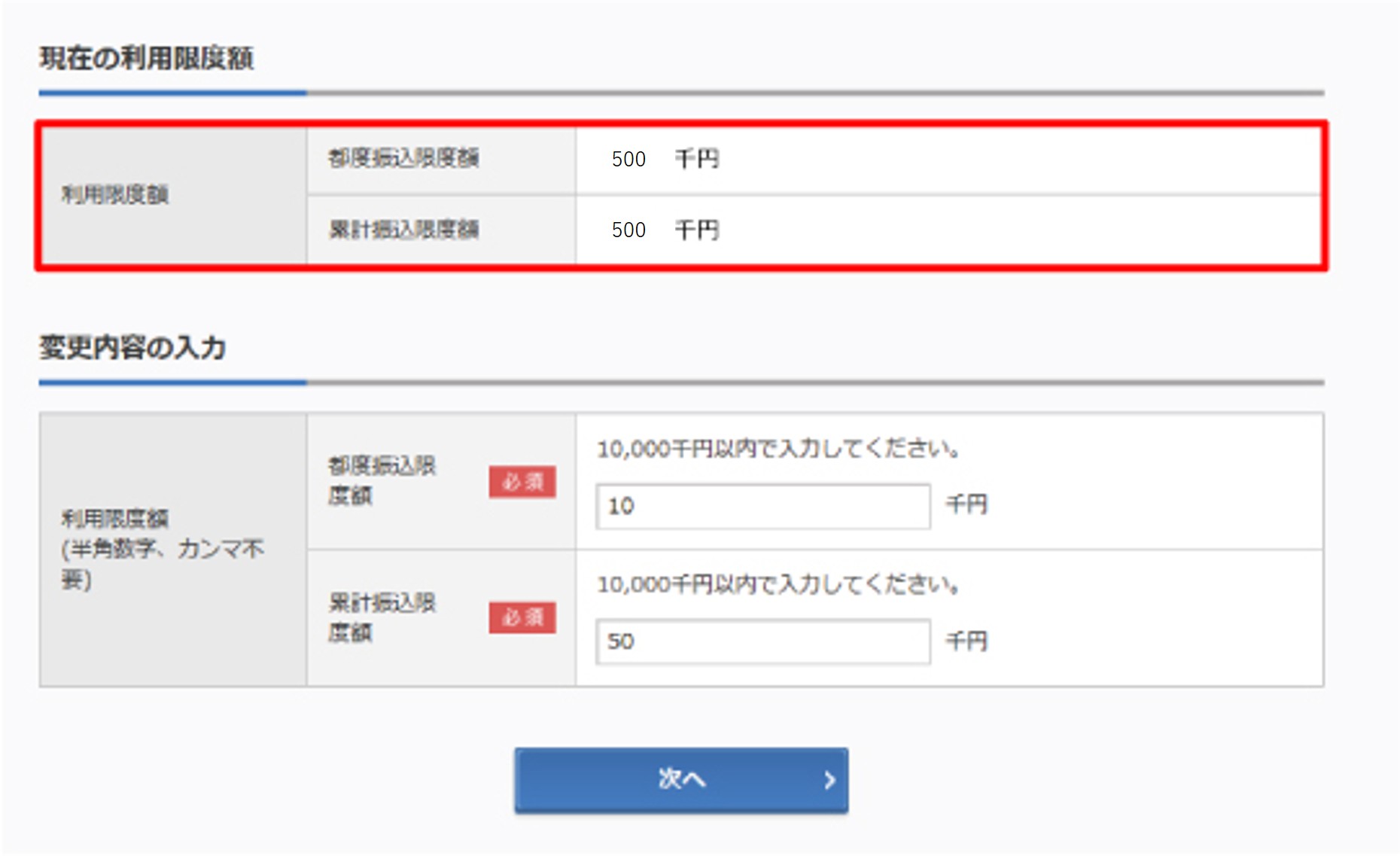
Task: Click the 利用限度額 (半角数字、カンマ不要) header cell
Action: coord(162,549)
